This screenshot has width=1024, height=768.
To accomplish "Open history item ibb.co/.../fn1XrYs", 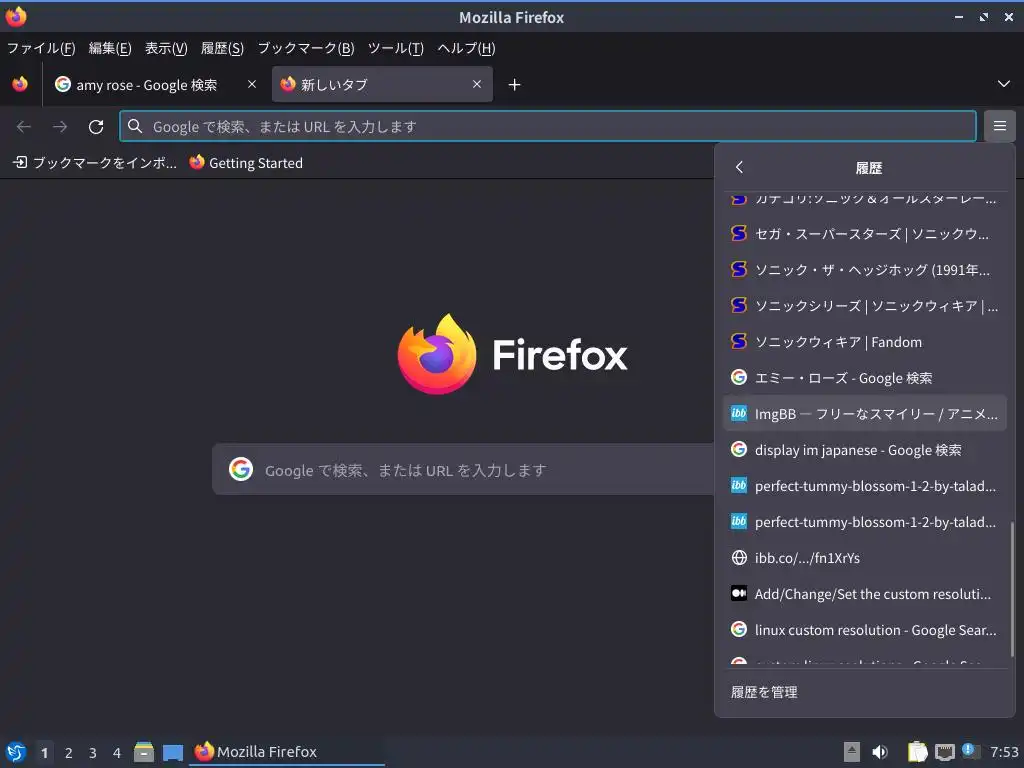I will coord(865,558).
